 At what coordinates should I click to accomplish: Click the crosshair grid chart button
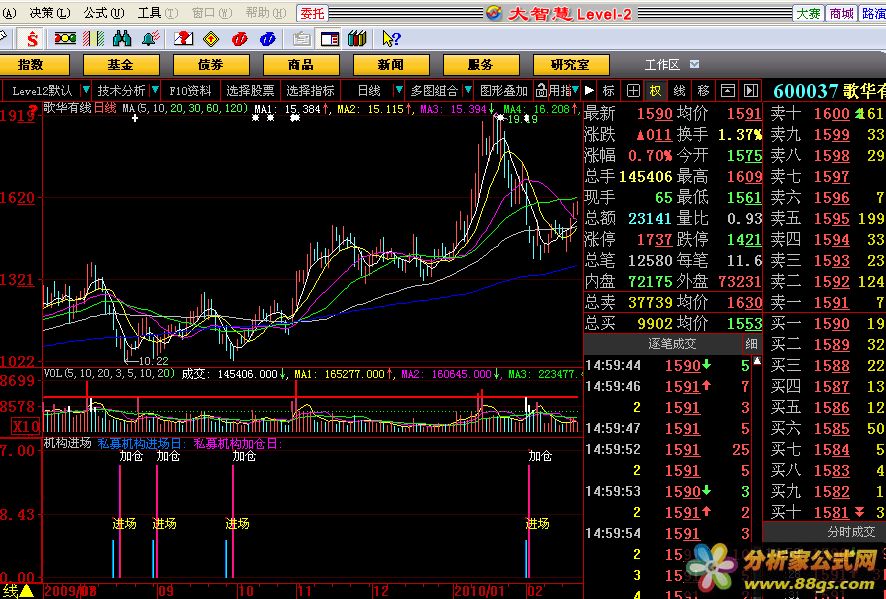(x=633, y=90)
